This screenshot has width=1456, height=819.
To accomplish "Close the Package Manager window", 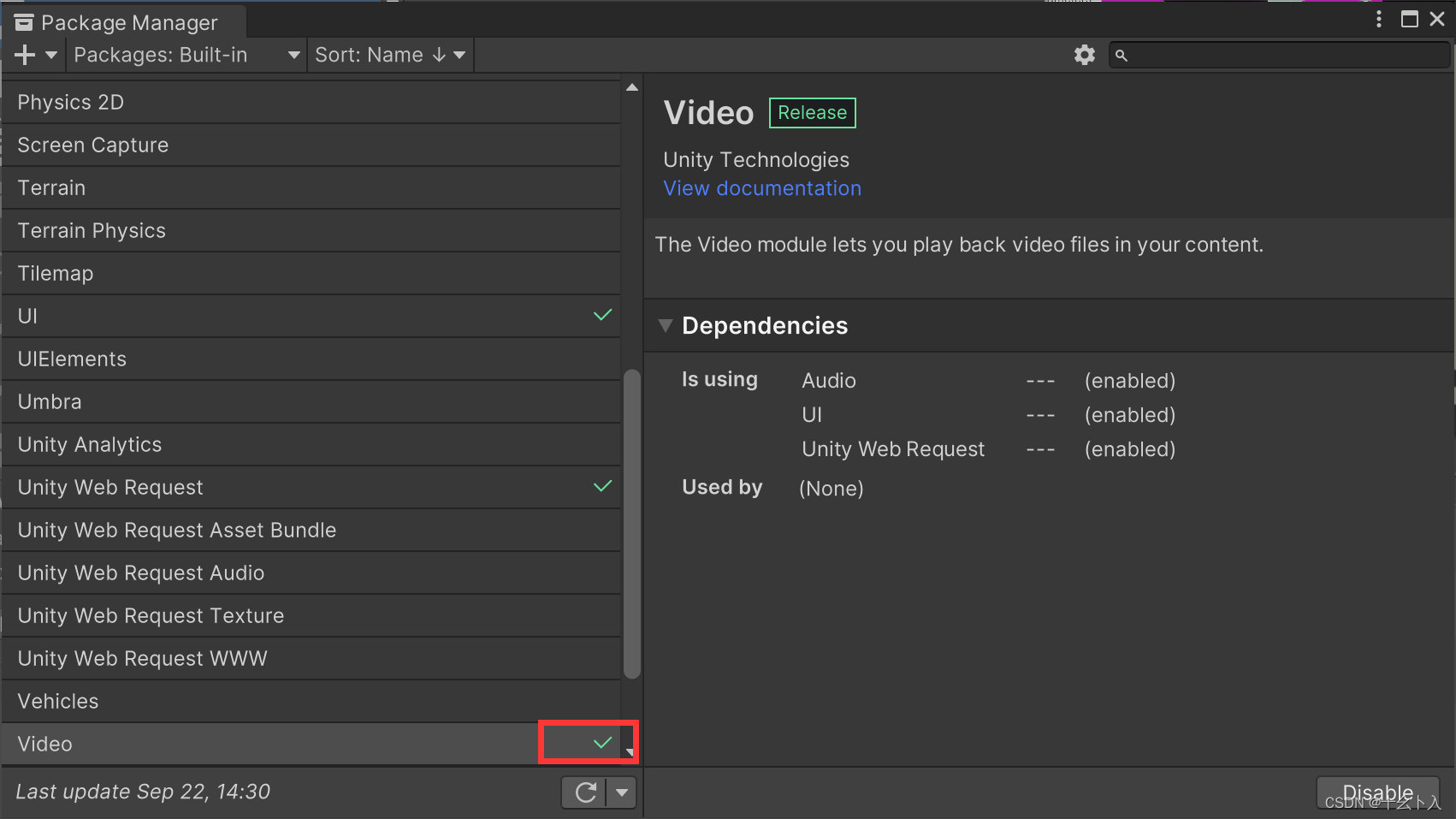I will click(x=1437, y=19).
